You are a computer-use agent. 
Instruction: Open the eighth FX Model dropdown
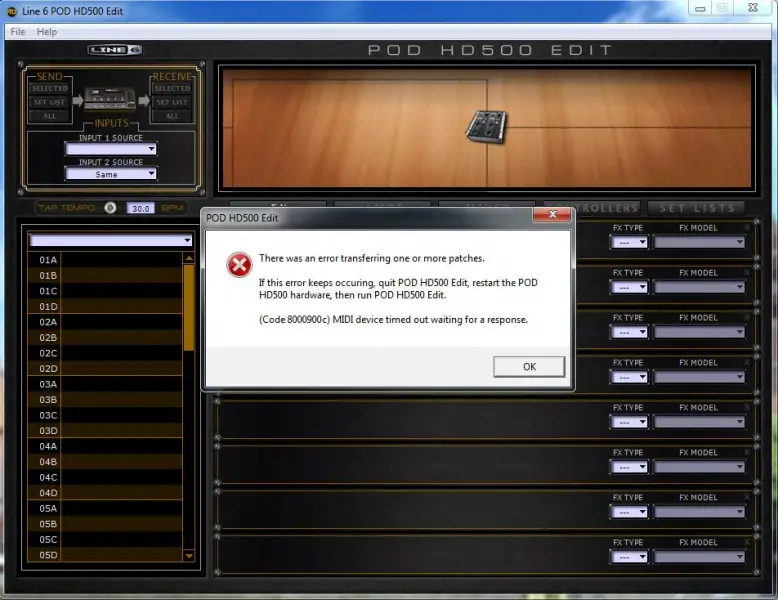click(699, 557)
